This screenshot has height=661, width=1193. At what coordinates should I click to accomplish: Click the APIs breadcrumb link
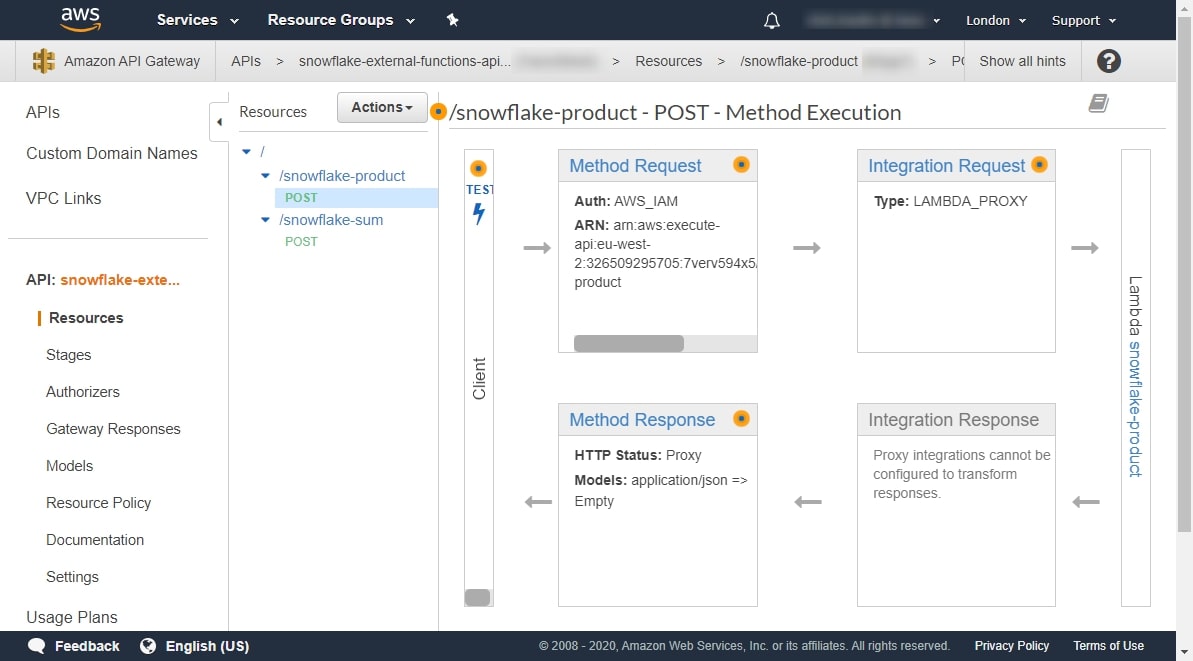246,61
